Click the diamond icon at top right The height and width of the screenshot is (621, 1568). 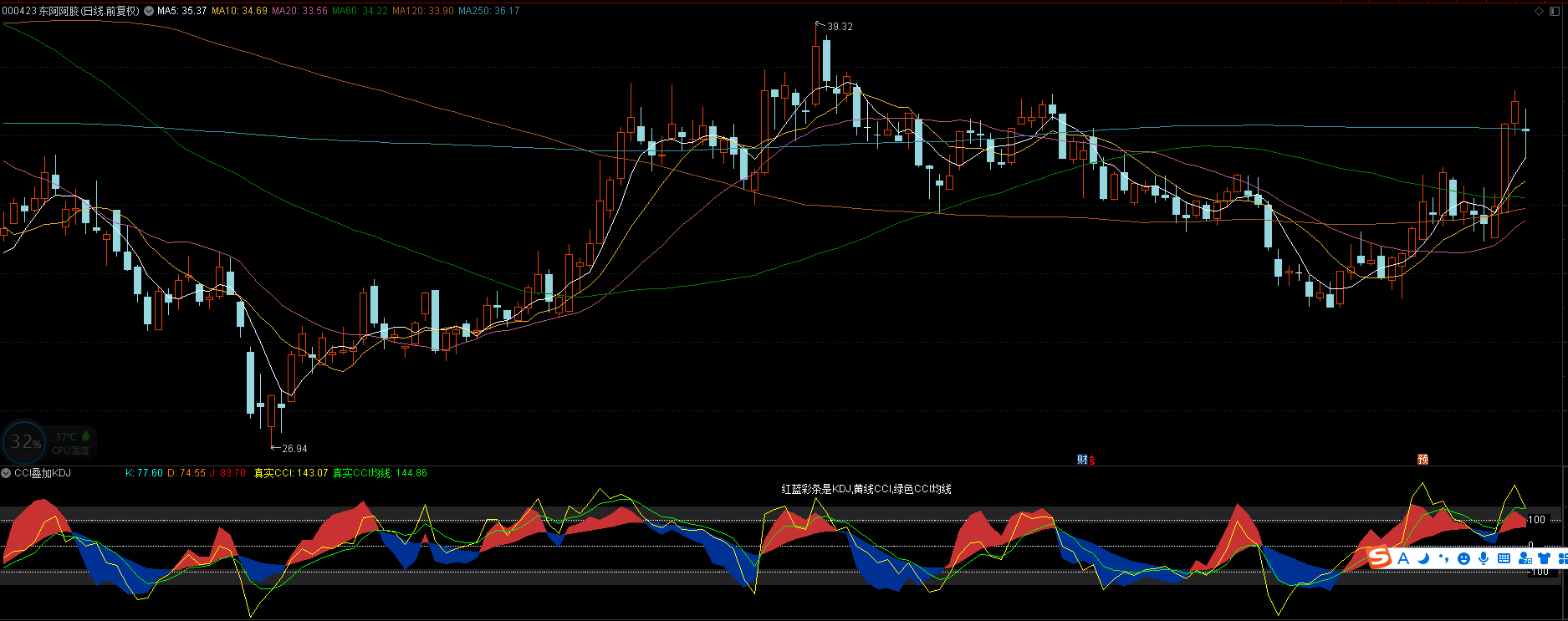(x=1540, y=11)
